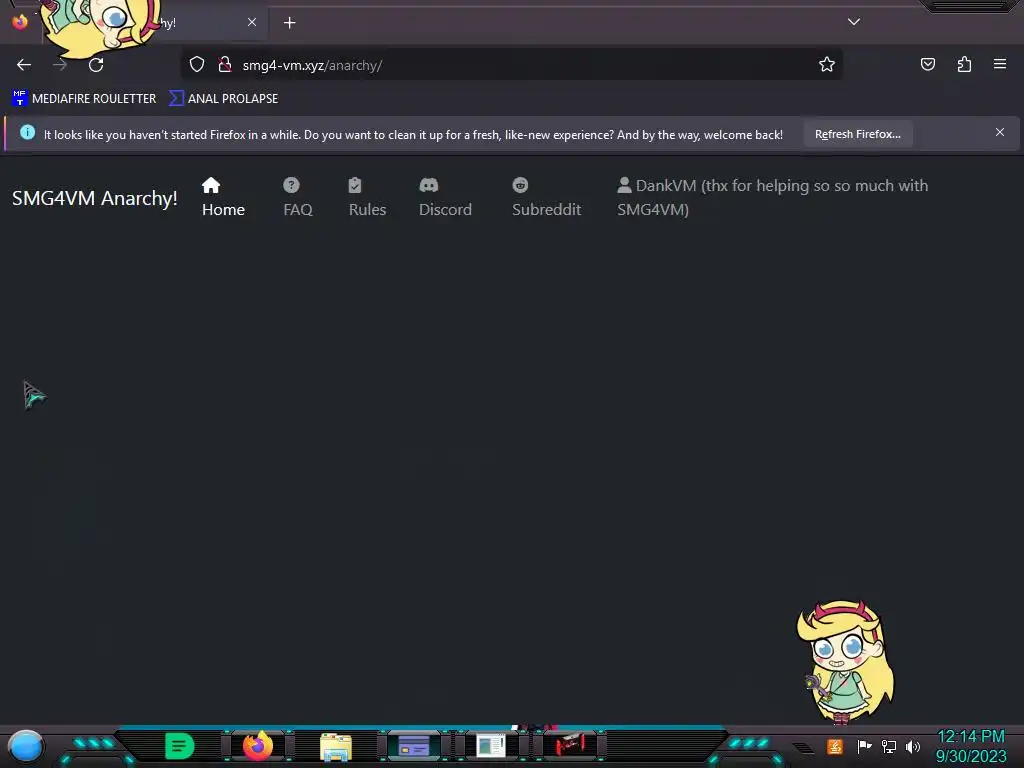Open the blue card window taskbar item
This screenshot has width=1024, height=768.
(x=414, y=746)
